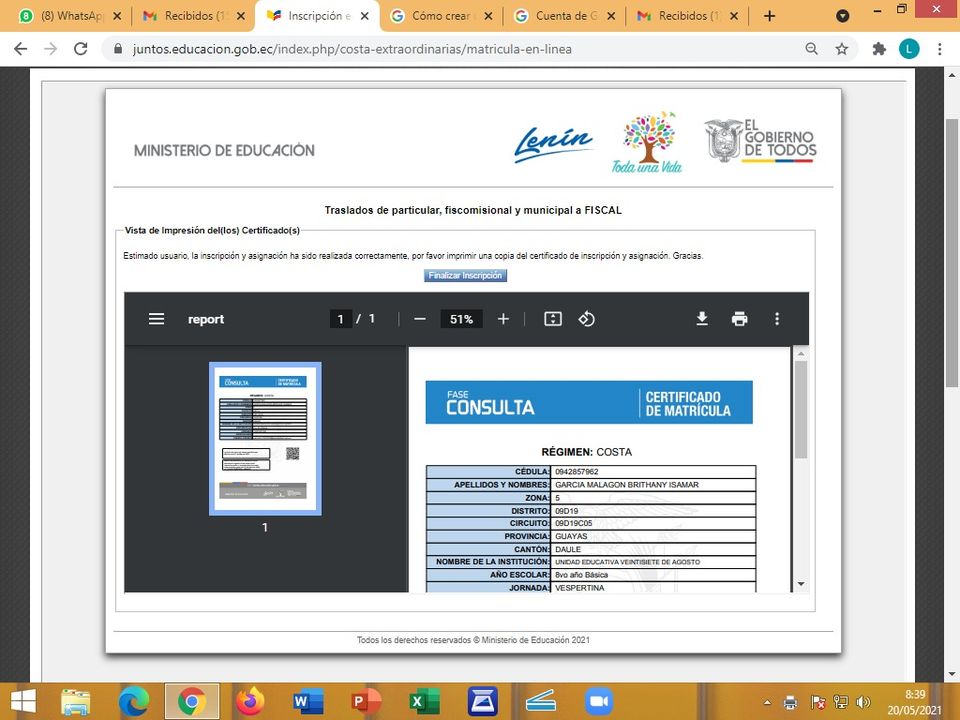
Task: Rotate the PDF counterclockwise
Action: [587, 319]
